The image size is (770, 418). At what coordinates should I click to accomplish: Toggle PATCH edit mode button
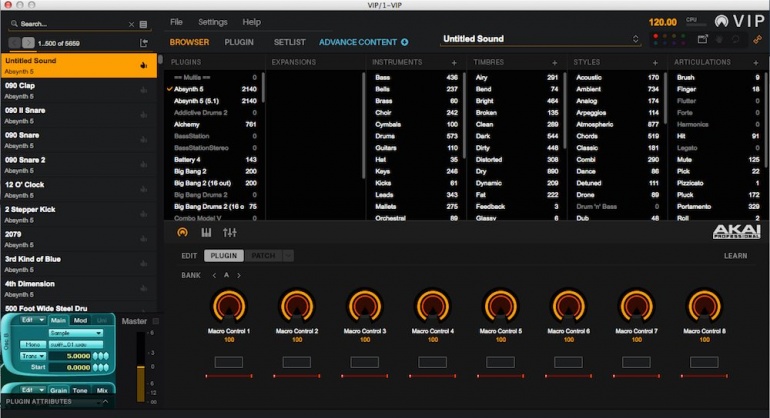click(263, 255)
